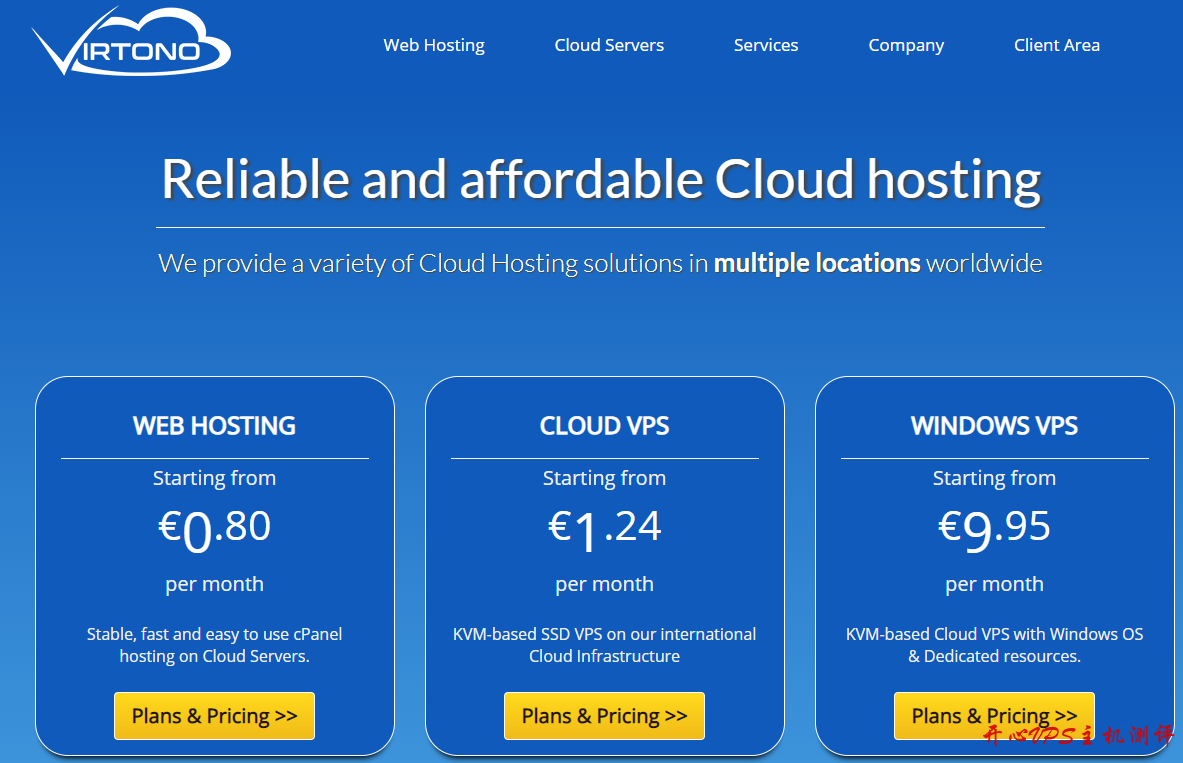Screen dimensions: 1183x763
Task: Go to Client Area link
Action: [1056, 45]
